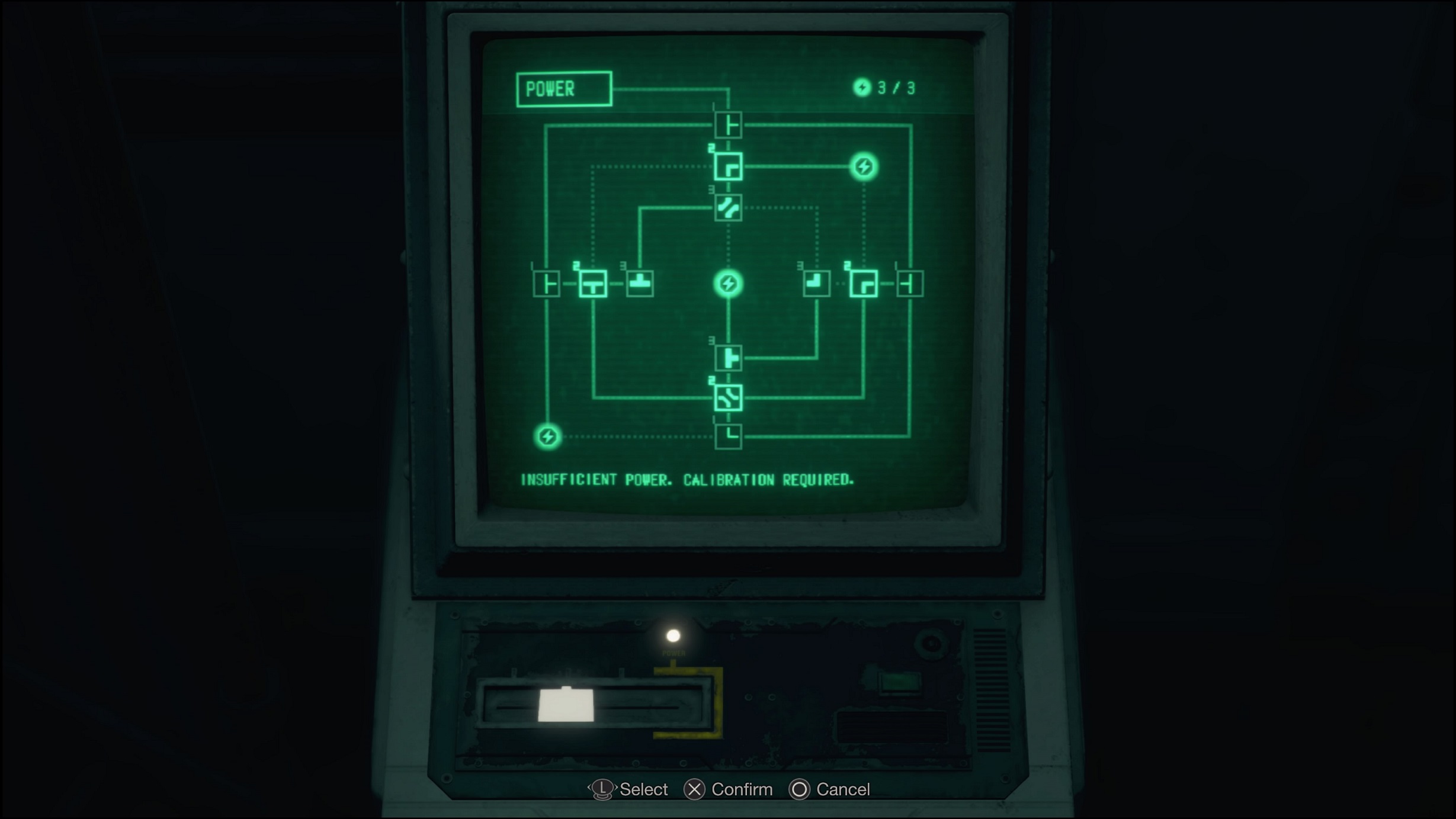
Task: Expand the 3/3 counter indicator
Action: coord(884,88)
